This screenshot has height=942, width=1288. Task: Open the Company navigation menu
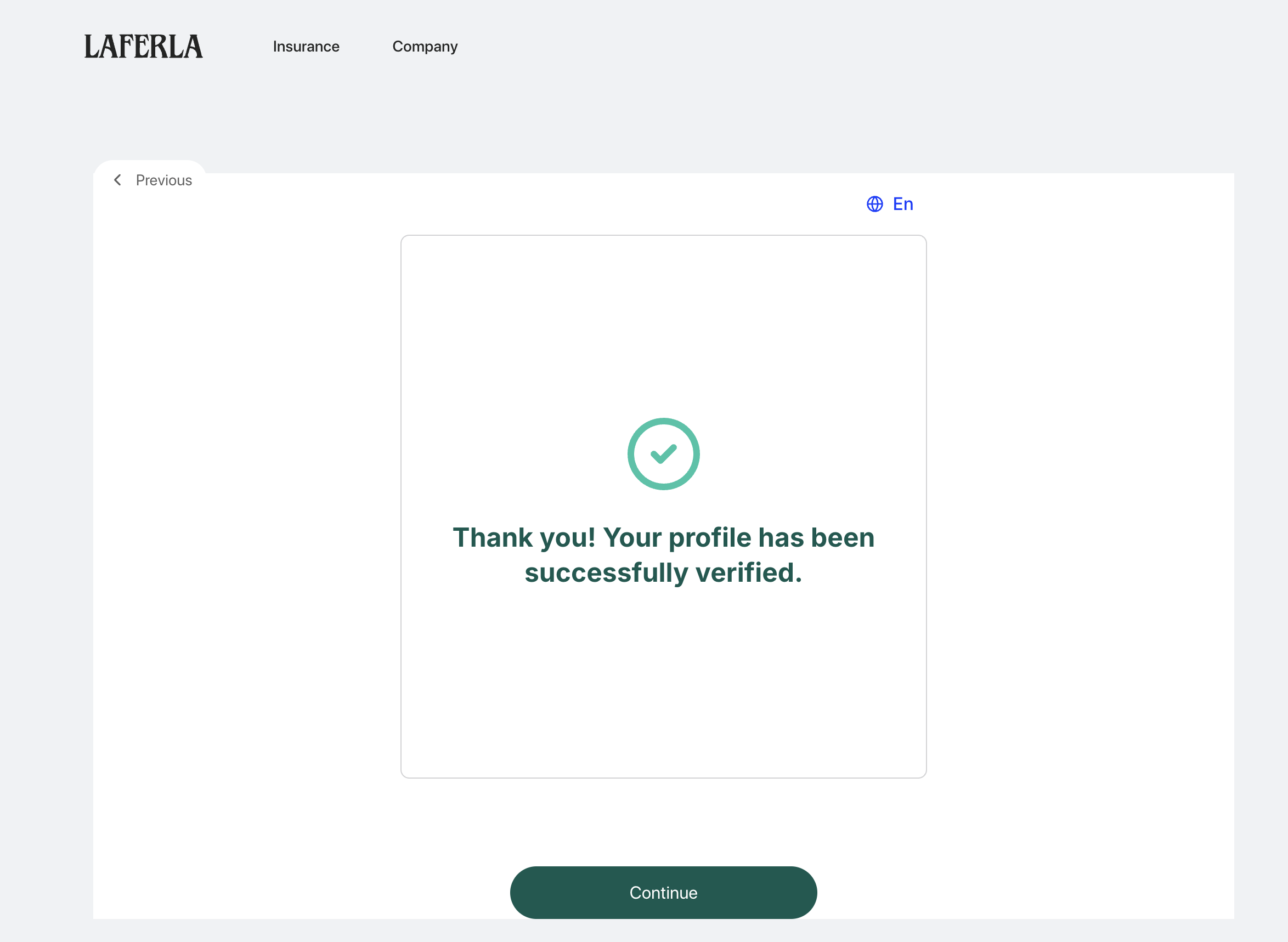pos(425,47)
